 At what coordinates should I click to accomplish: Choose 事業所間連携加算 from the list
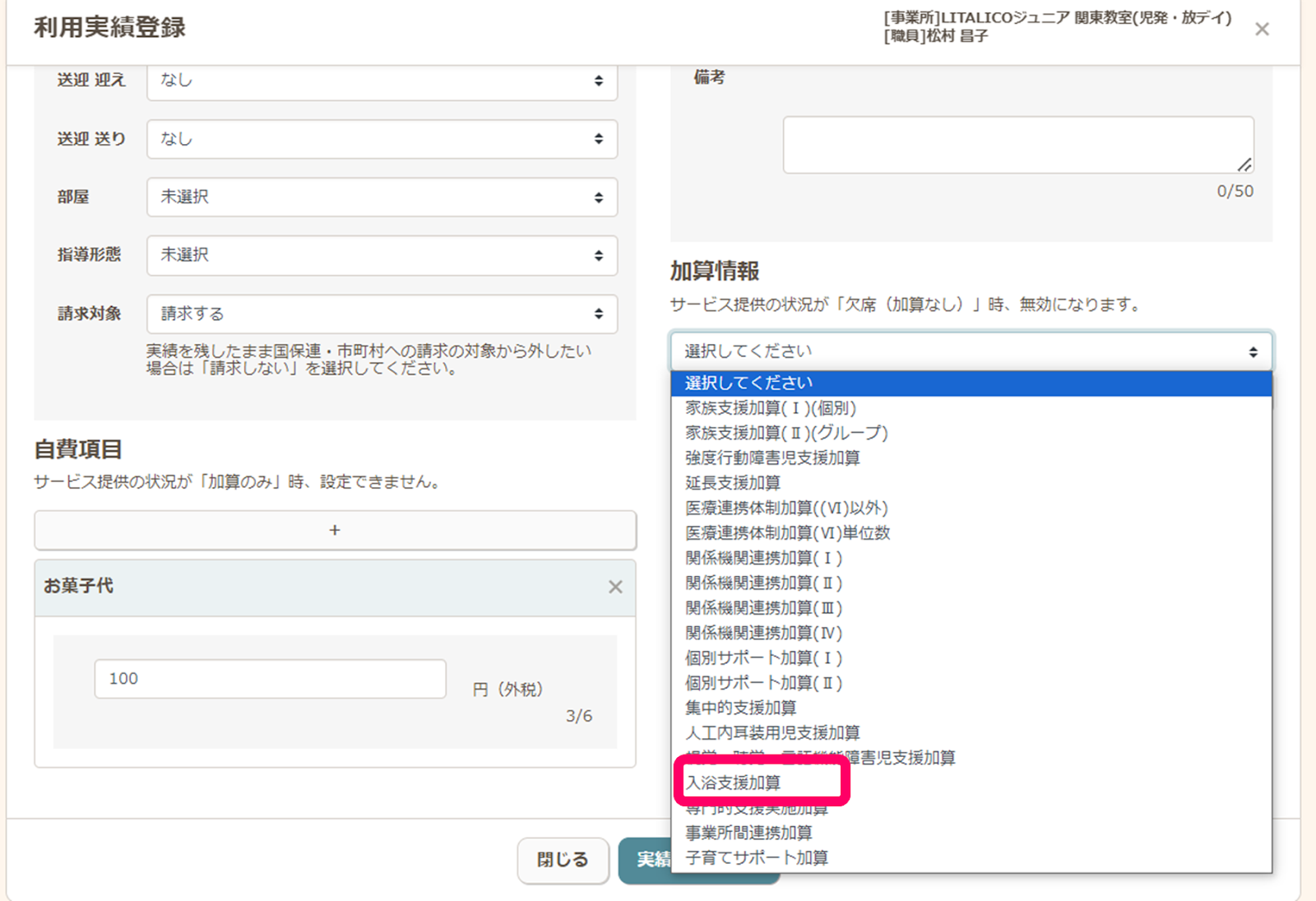pos(748,833)
